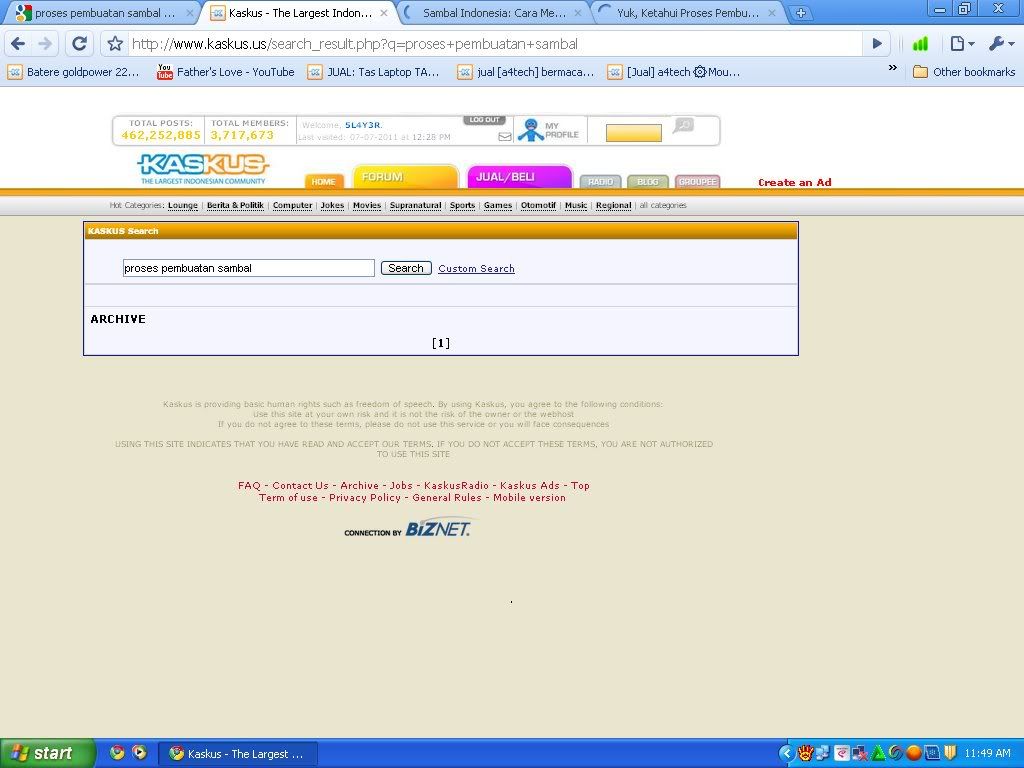Open the HOME tab
Screen dimensions: 1024x768
click(x=324, y=181)
